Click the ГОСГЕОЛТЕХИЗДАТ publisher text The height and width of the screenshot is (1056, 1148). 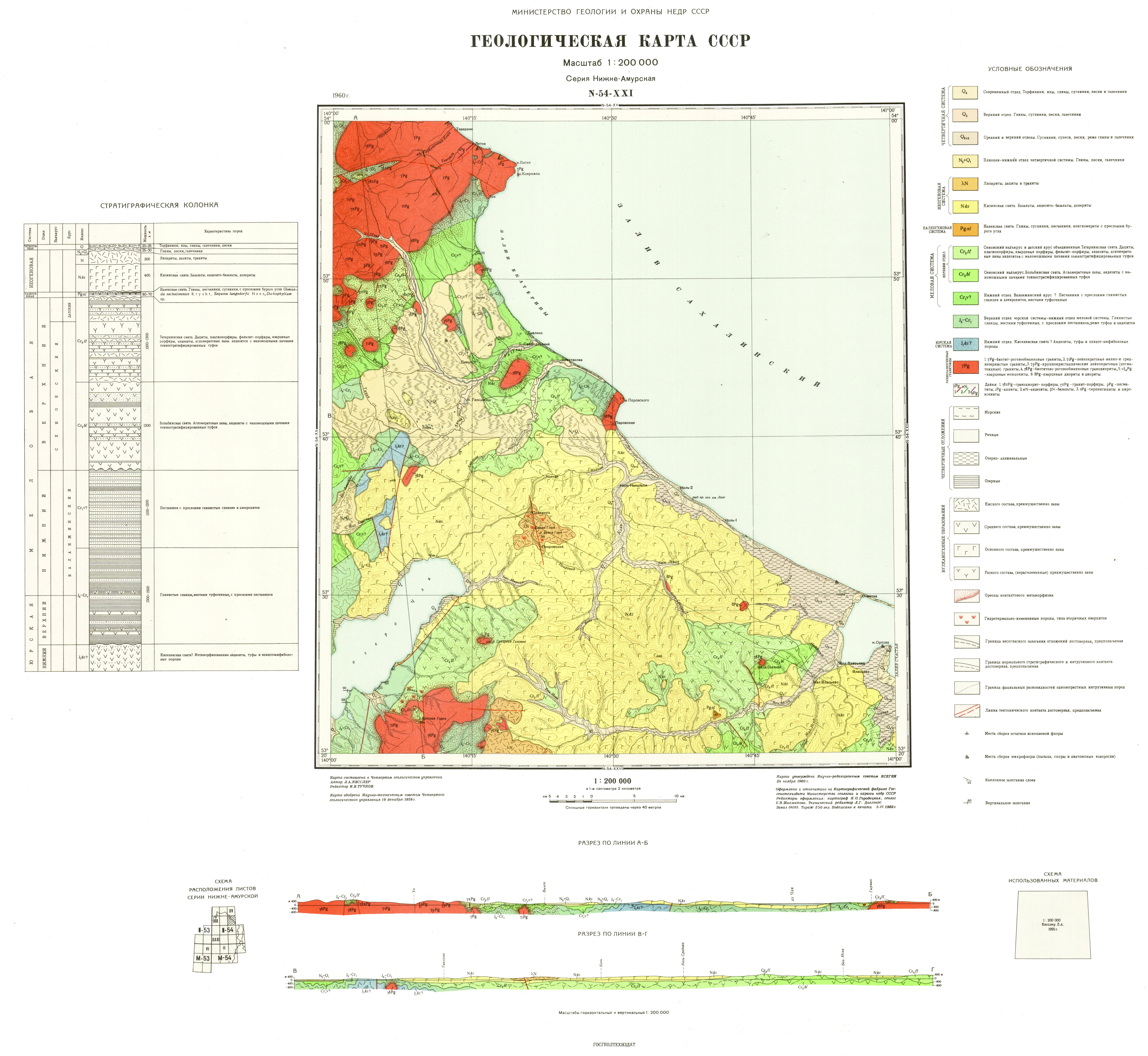click(614, 1045)
